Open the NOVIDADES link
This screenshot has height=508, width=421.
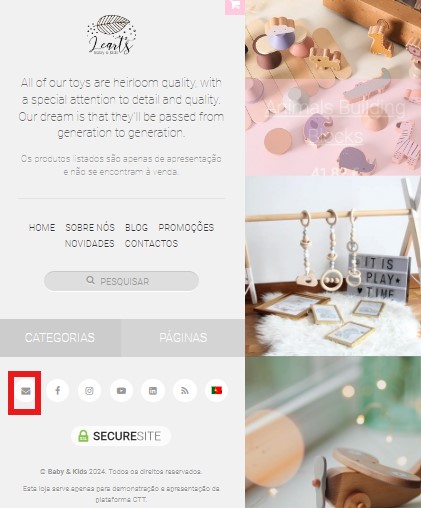tap(90, 244)
